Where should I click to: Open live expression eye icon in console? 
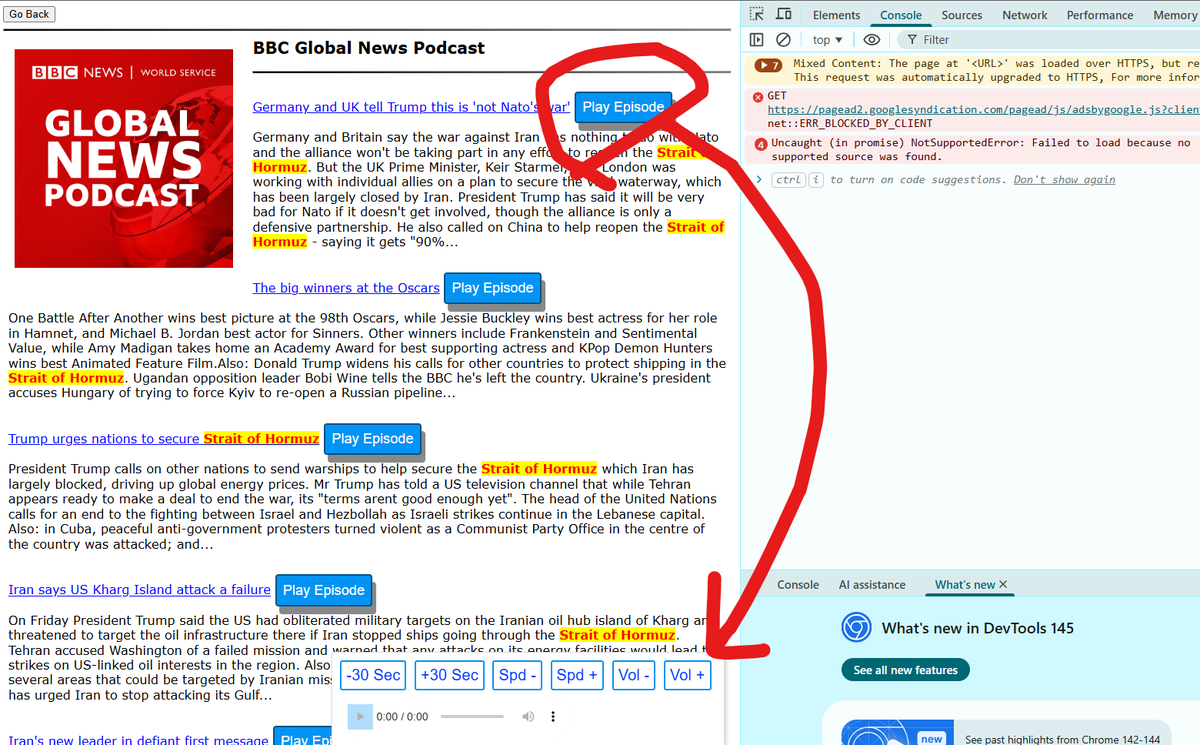point(872,40)
